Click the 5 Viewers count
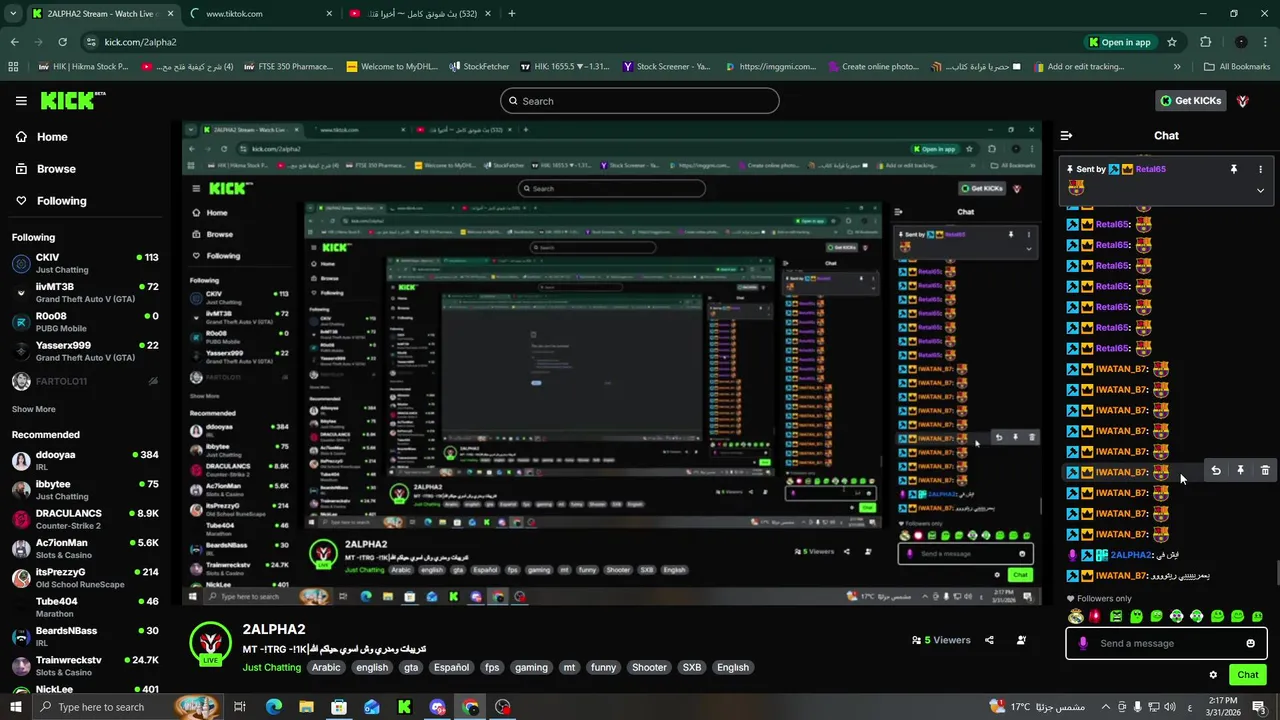 941,640
